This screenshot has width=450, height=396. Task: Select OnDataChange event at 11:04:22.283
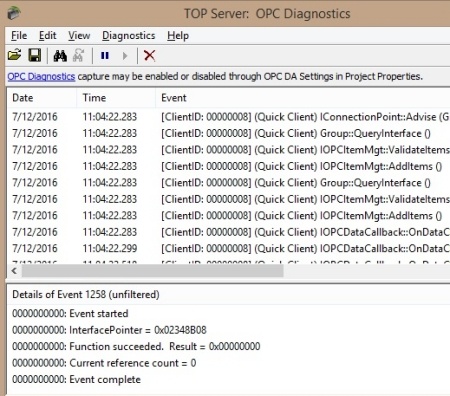tap(228, 232)
